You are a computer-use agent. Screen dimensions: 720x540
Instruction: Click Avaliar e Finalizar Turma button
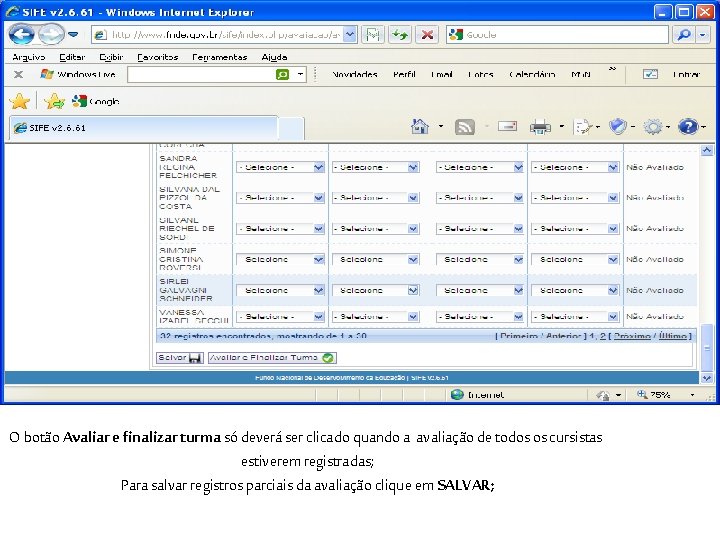pyautogui.click(x=272, y=358)
